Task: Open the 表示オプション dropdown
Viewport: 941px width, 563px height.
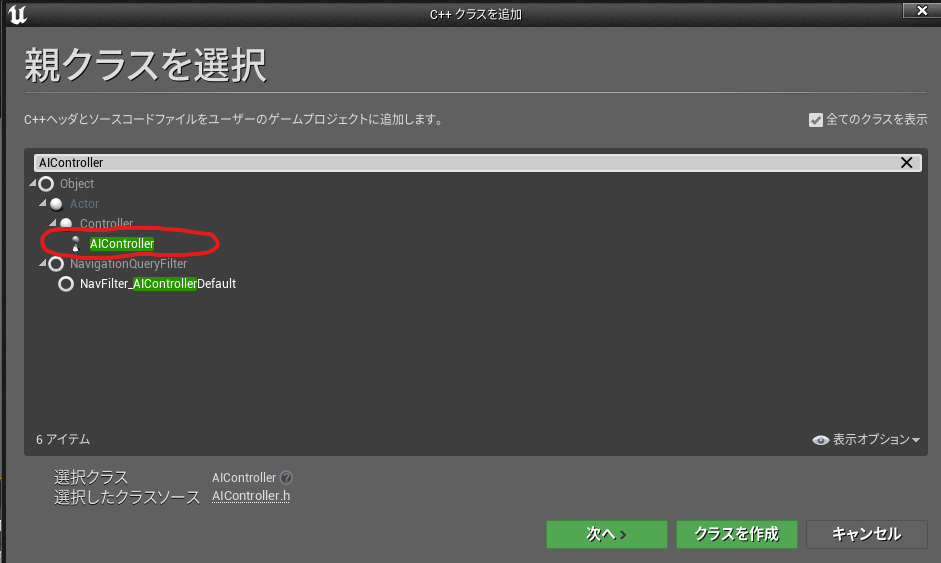Action: pos(867,440)
